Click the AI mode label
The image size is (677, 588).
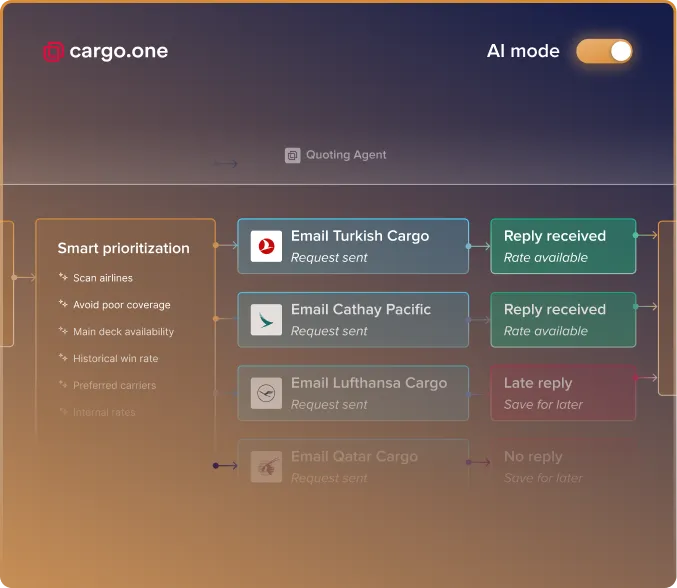(x=523, y=51)
